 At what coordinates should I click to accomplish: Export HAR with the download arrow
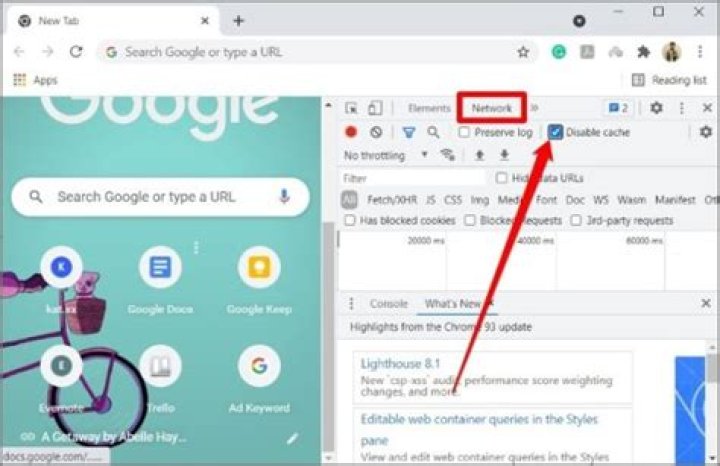point(504,155)
